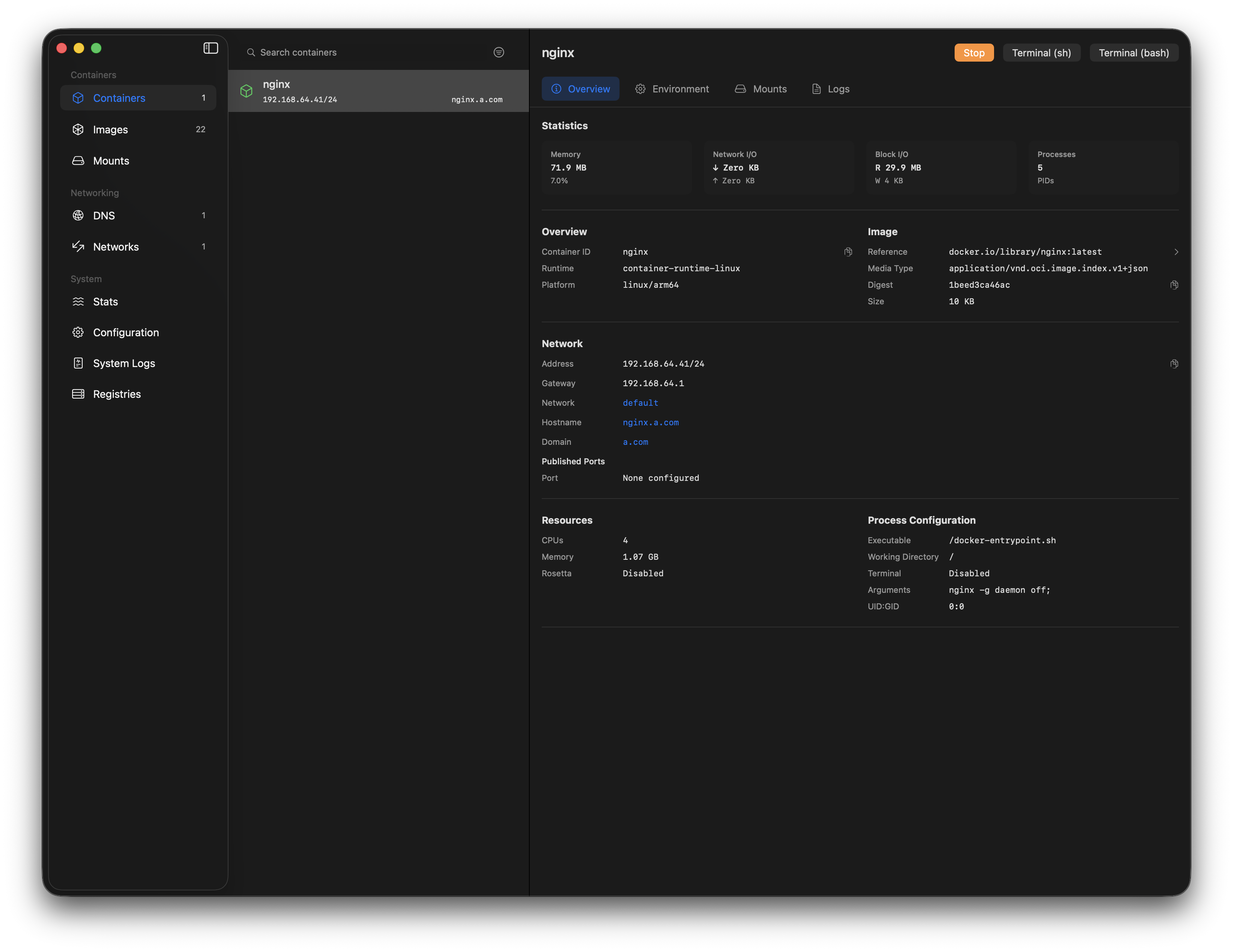
Task: Open System Logs
Action: (x=124, y=363)
